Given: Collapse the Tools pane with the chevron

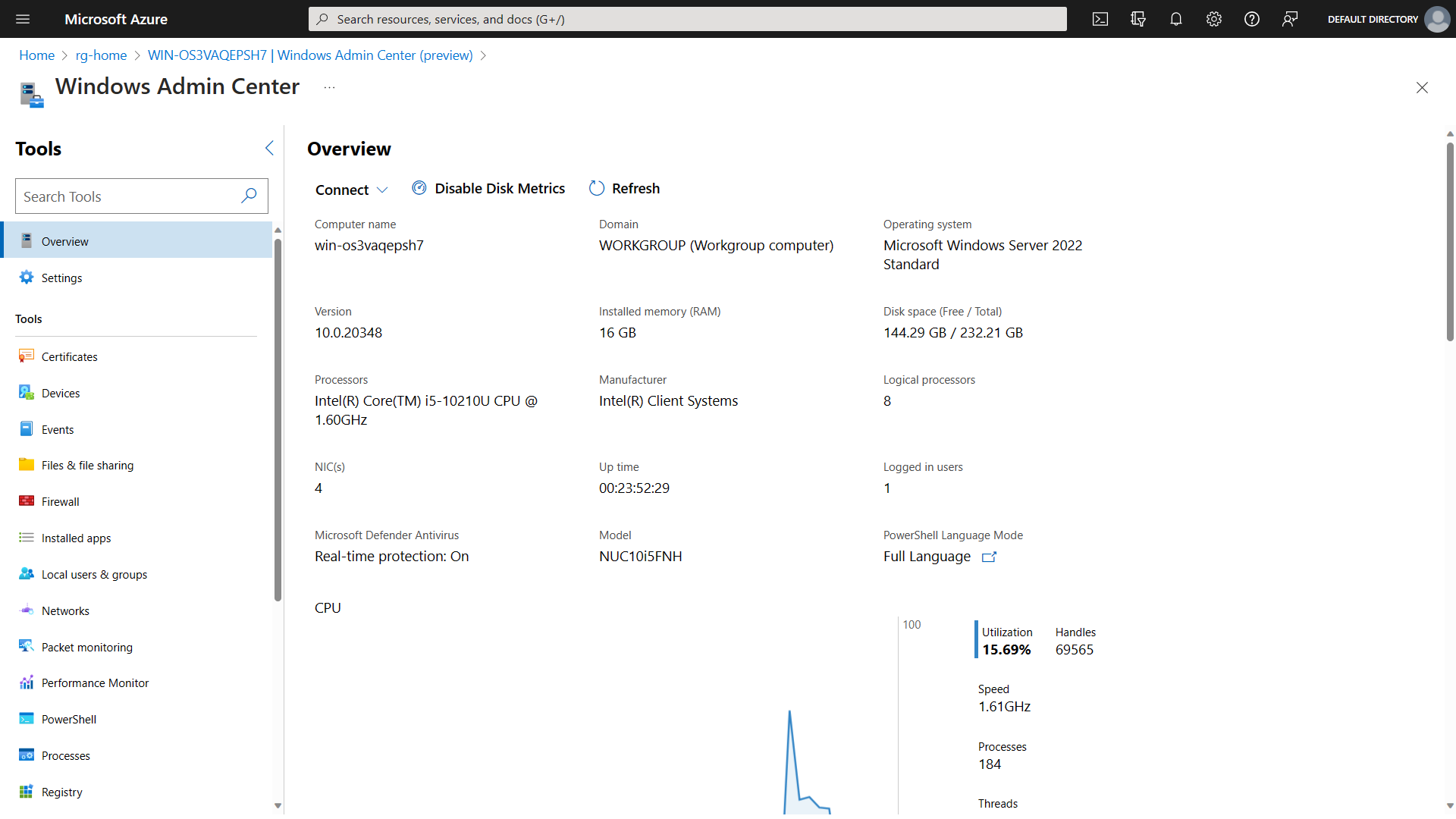Looking at the screenshot, I should coord(269,148).
